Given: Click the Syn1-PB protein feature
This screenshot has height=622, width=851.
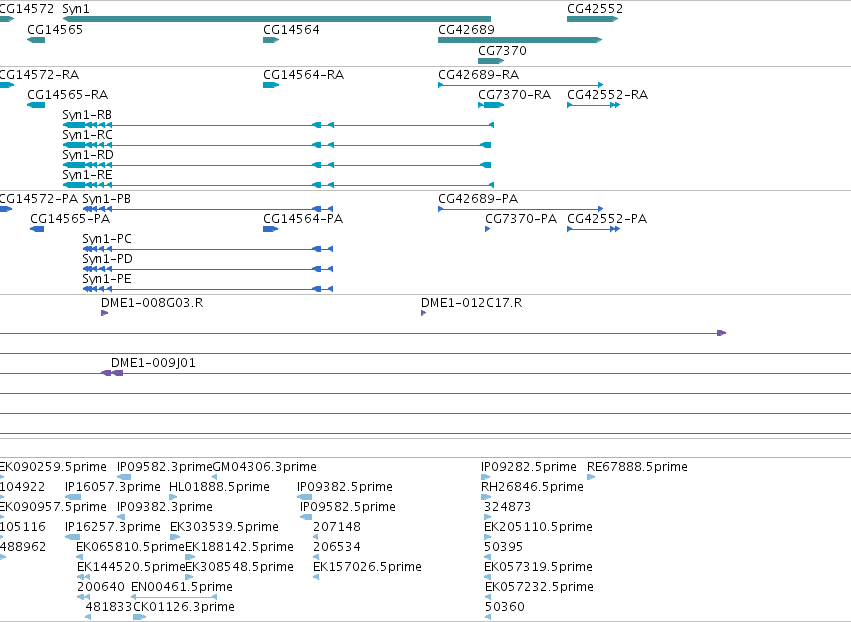Looking at the screenshot, I should (208, 209).
